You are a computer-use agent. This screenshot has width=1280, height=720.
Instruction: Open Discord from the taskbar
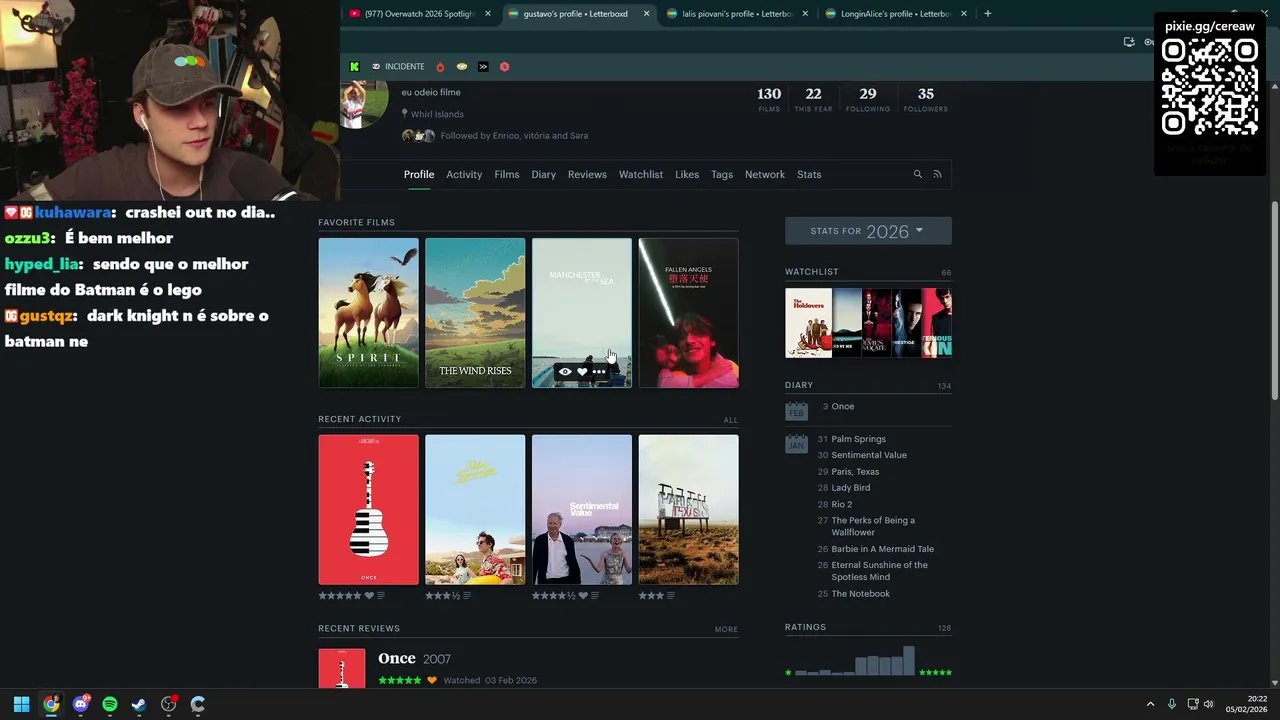coord(81,704)
